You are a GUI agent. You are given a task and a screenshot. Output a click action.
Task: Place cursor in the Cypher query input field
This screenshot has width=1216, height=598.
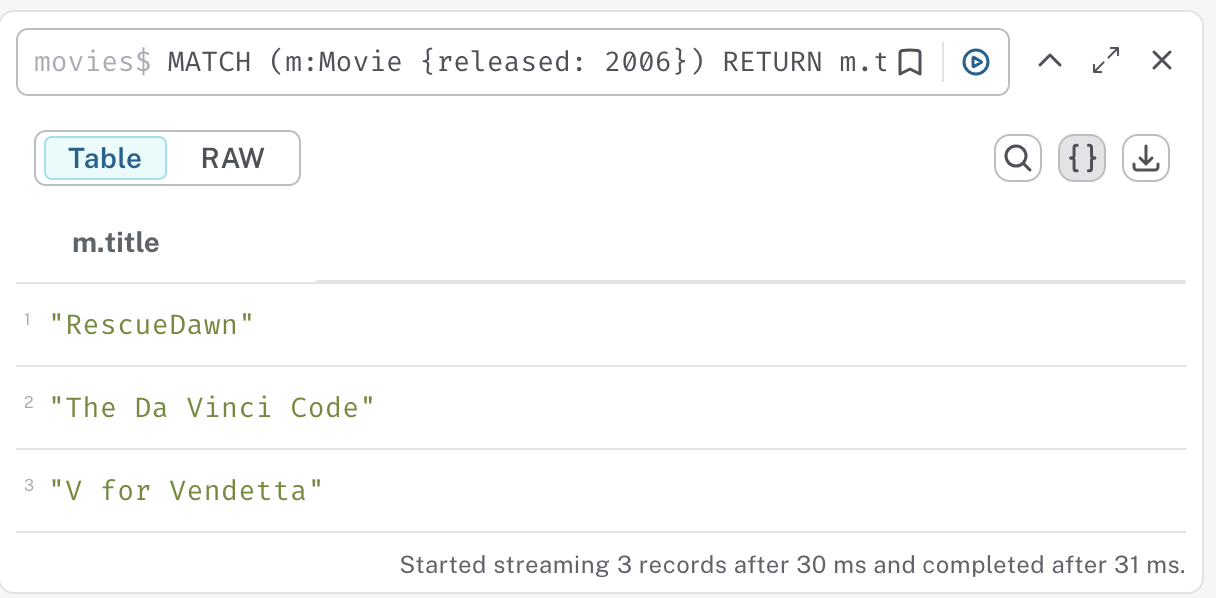(x=500, y=61)
